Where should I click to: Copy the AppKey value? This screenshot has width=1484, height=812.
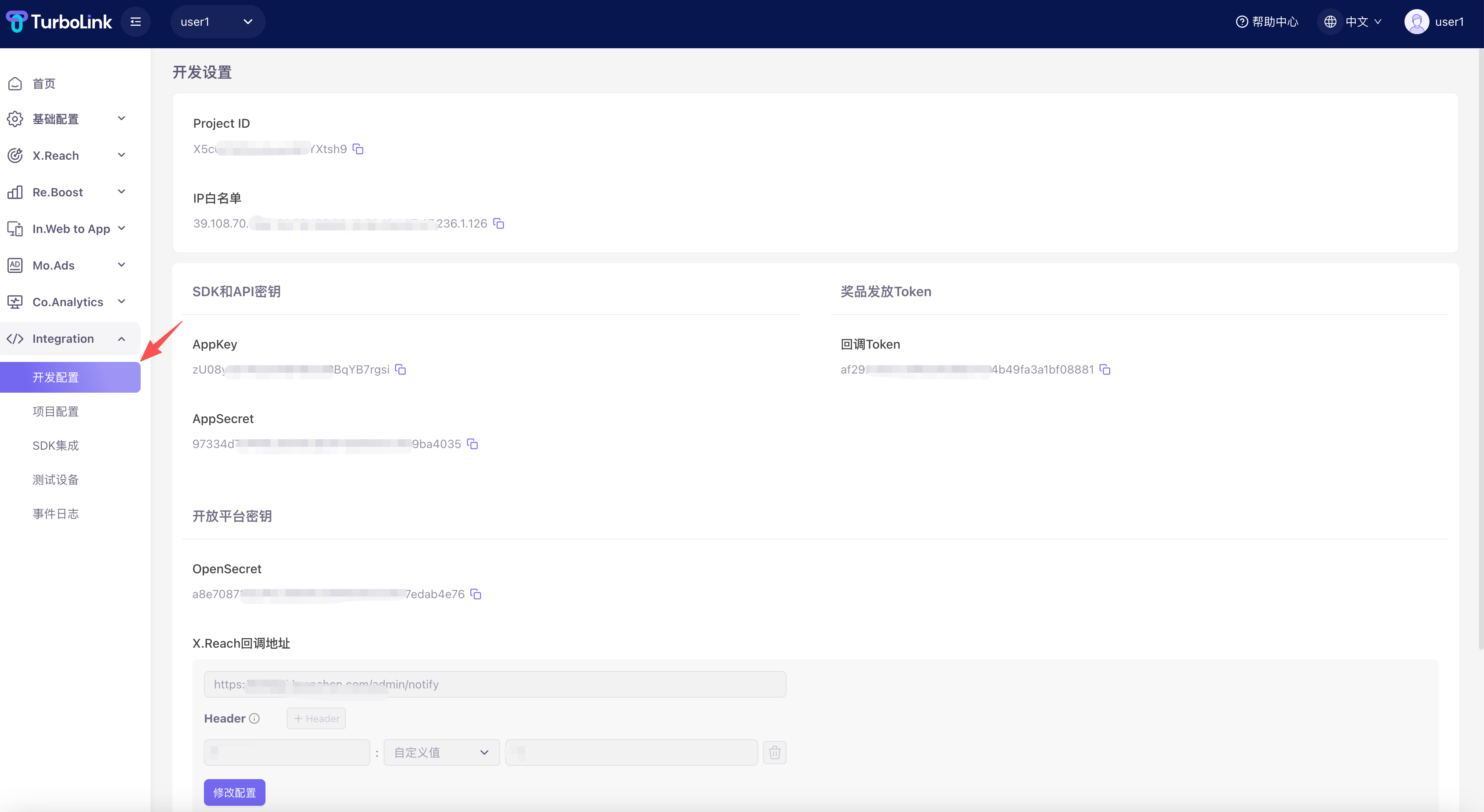point(400,370)
